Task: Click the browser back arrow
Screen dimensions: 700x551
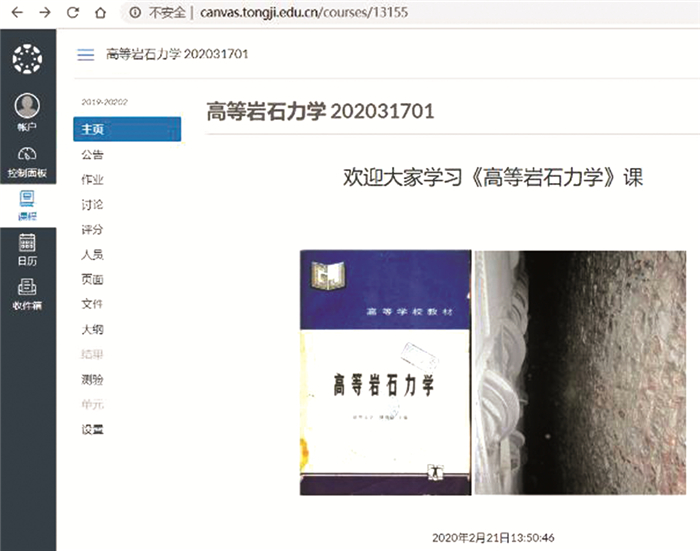Action: click(15, 14)
